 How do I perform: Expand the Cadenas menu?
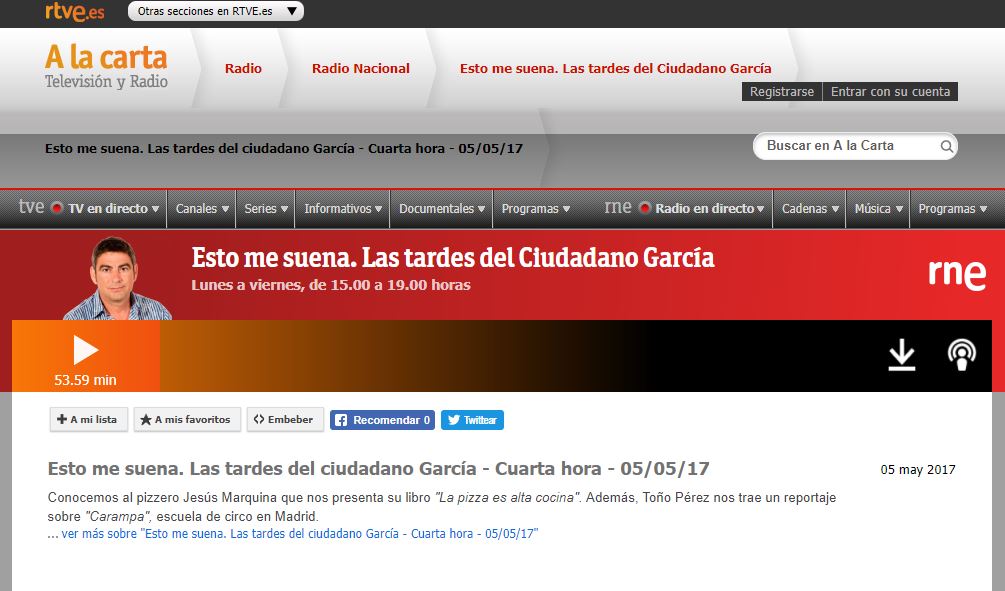[810, 208]
